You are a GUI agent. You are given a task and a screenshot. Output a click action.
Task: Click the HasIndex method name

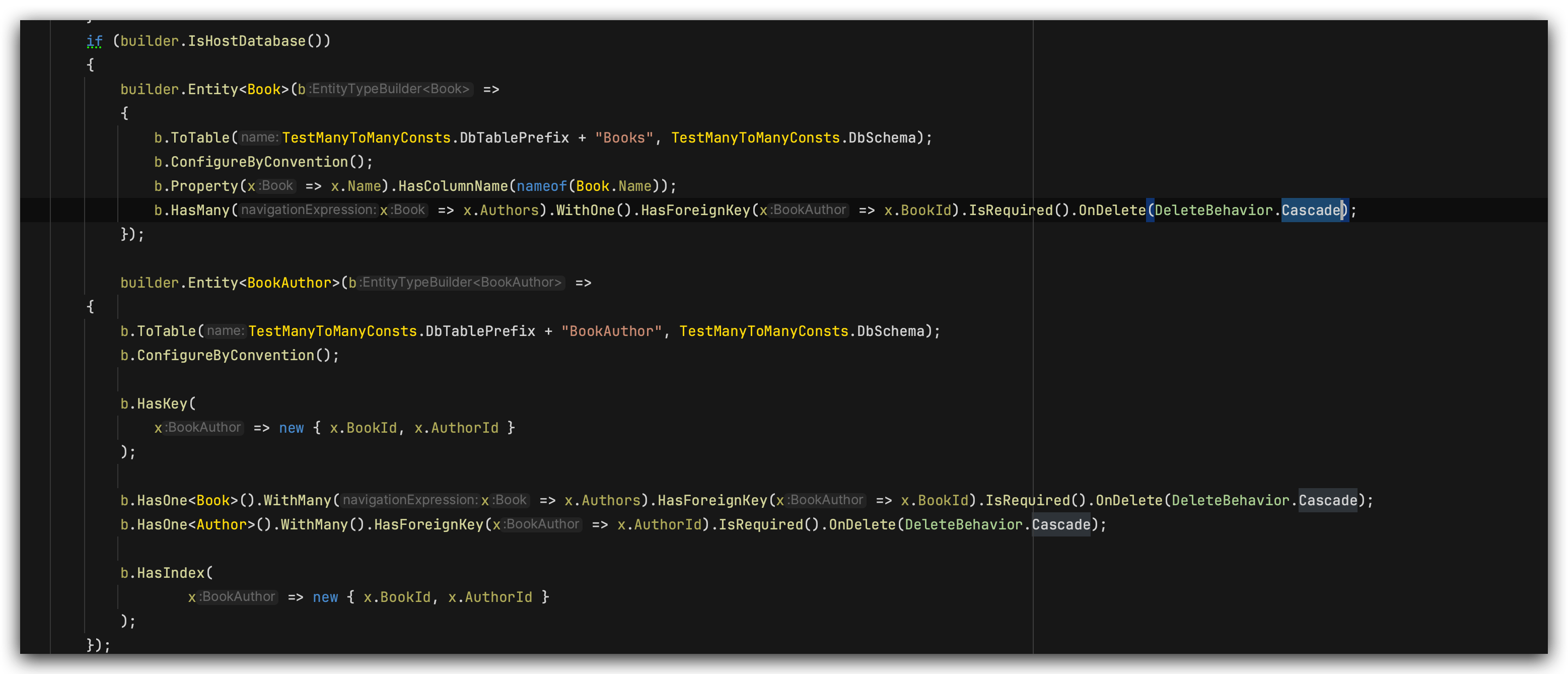click(x=170, y=573)
